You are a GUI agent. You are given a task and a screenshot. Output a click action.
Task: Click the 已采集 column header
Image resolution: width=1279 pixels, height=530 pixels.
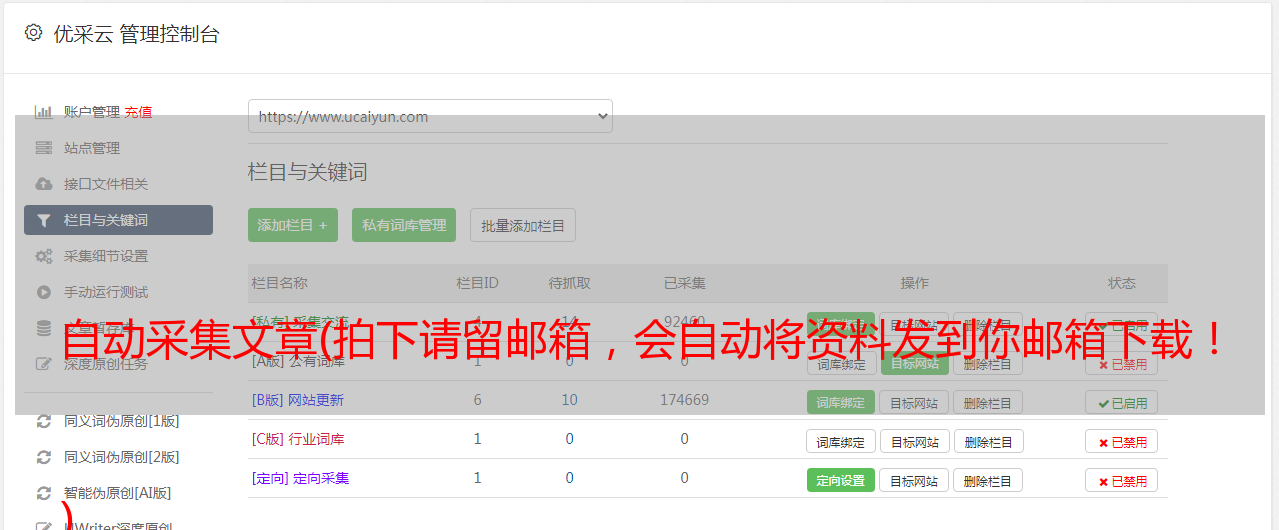tap(684, 283)
